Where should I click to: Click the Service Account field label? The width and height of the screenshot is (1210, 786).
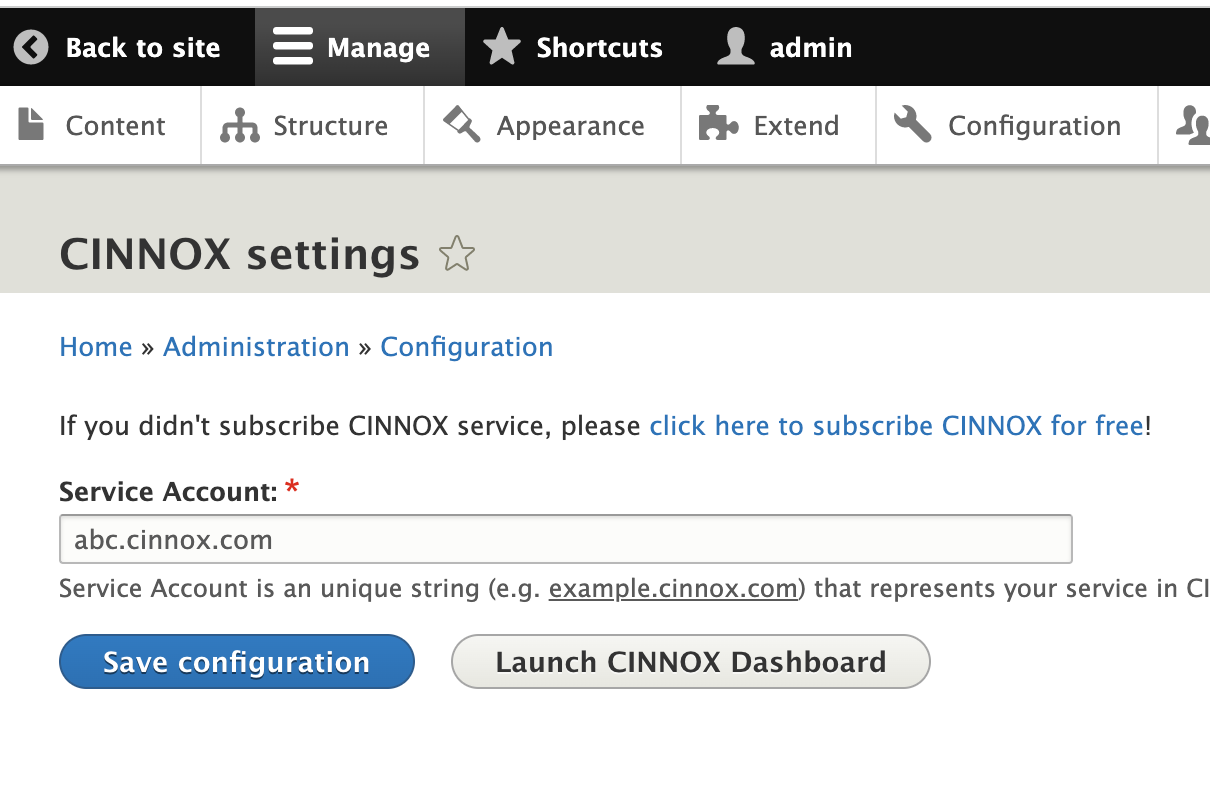pyautogui.click(x=167, y=492)
